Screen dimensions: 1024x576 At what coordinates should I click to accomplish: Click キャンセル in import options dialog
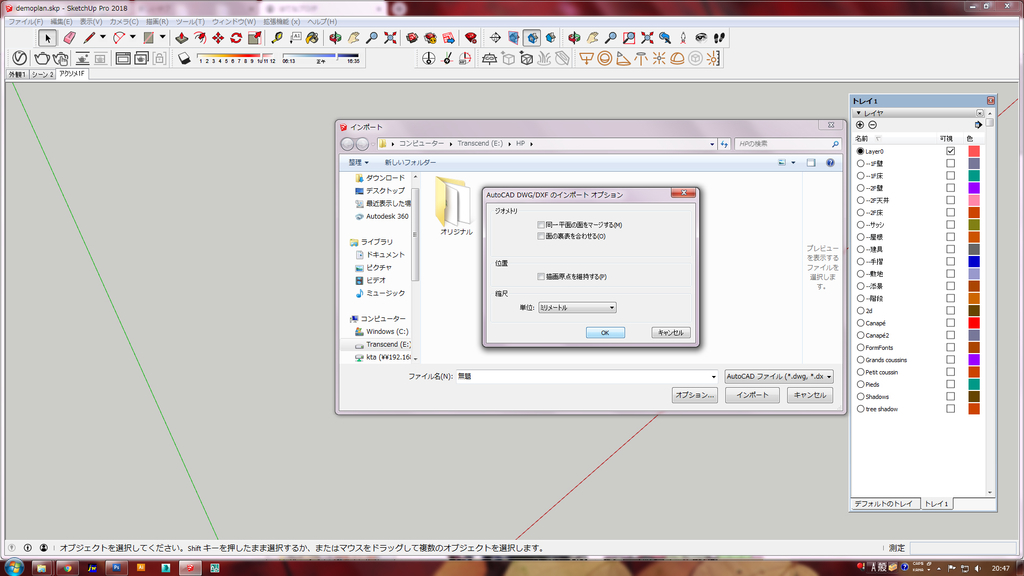[671, 333]
